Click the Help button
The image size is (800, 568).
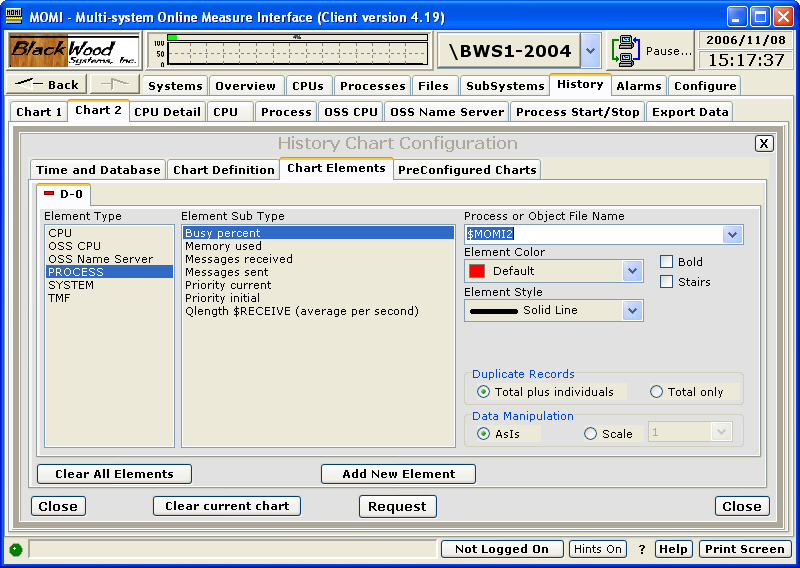673,549
